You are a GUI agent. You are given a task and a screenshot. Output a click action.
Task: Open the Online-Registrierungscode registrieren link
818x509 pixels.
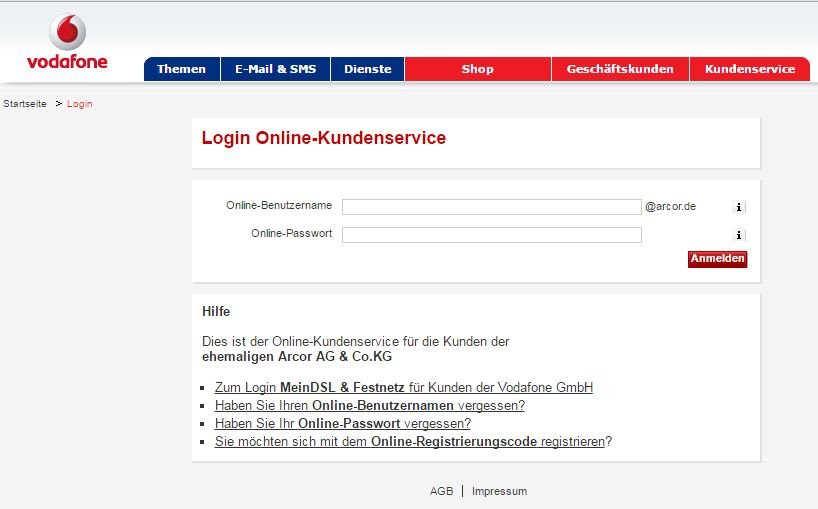tap(410, 442)
